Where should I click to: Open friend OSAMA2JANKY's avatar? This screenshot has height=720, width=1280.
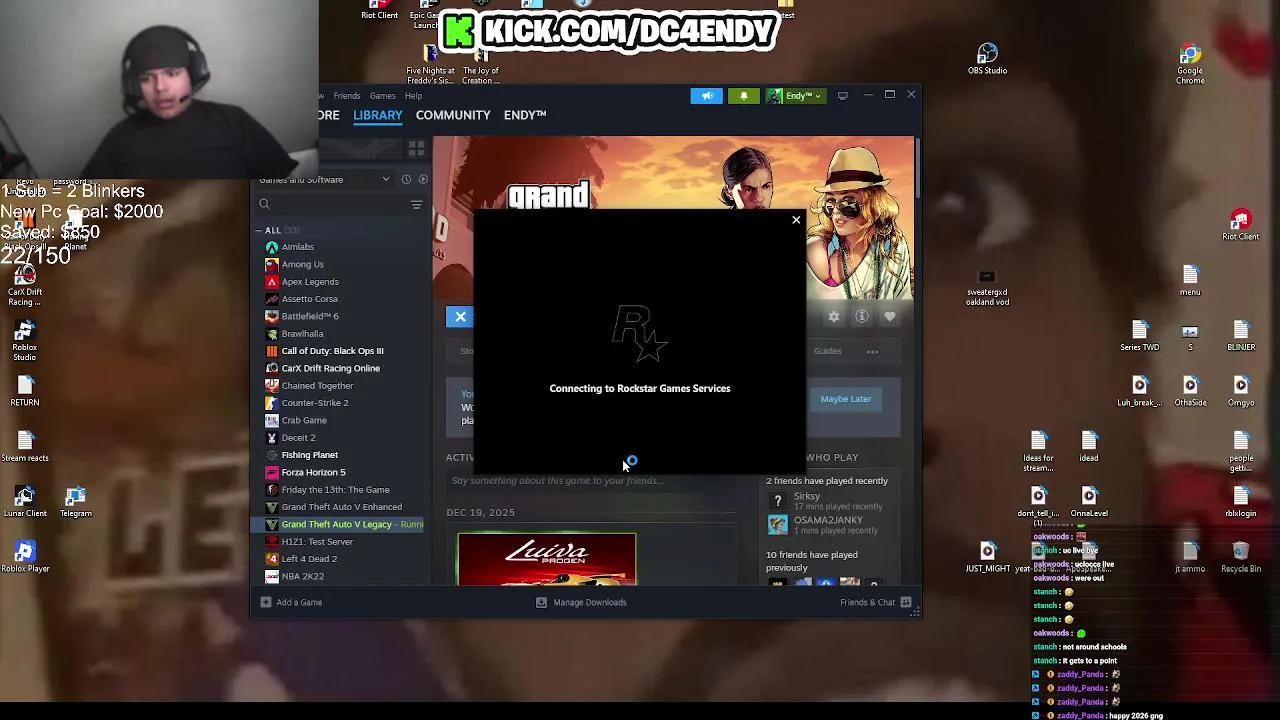pyautogui.click(x=777, y=524)
